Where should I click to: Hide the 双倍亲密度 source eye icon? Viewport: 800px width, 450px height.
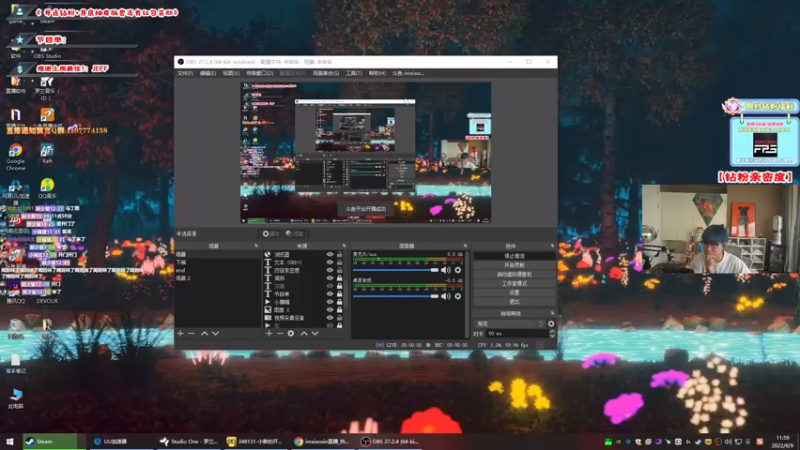click(x=330, y=270)
